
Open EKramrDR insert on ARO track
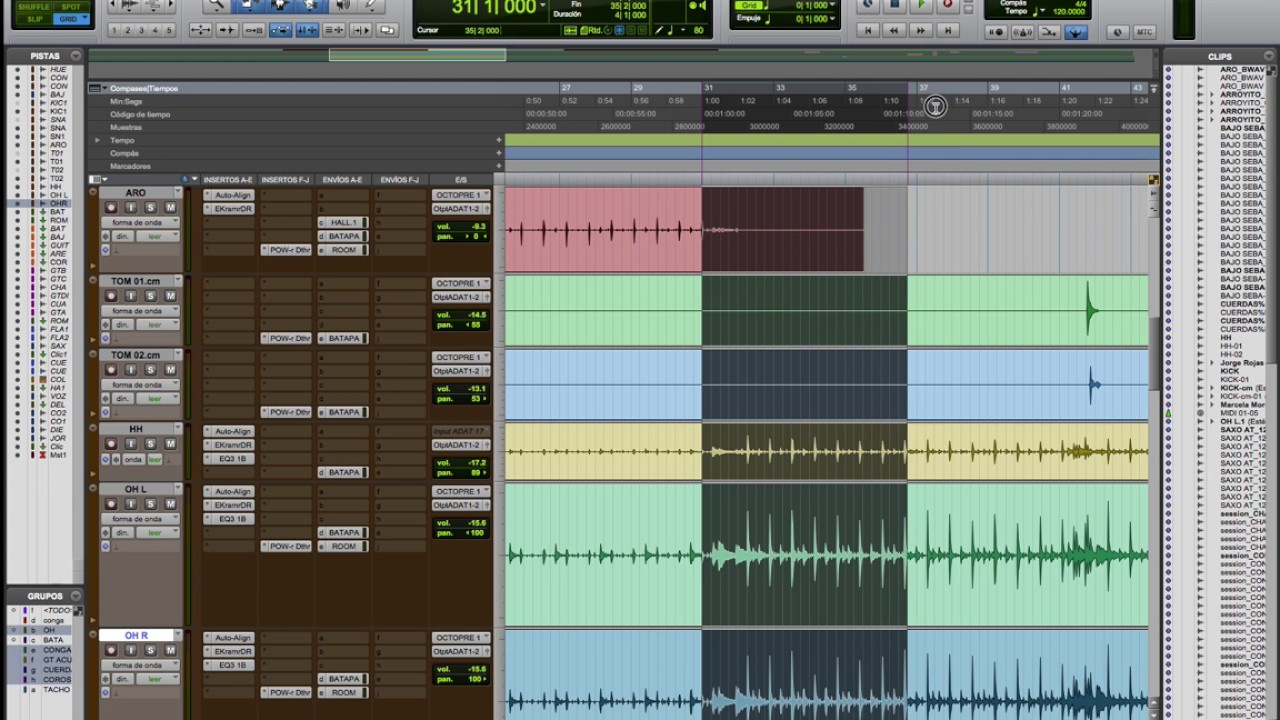(230, 209)
